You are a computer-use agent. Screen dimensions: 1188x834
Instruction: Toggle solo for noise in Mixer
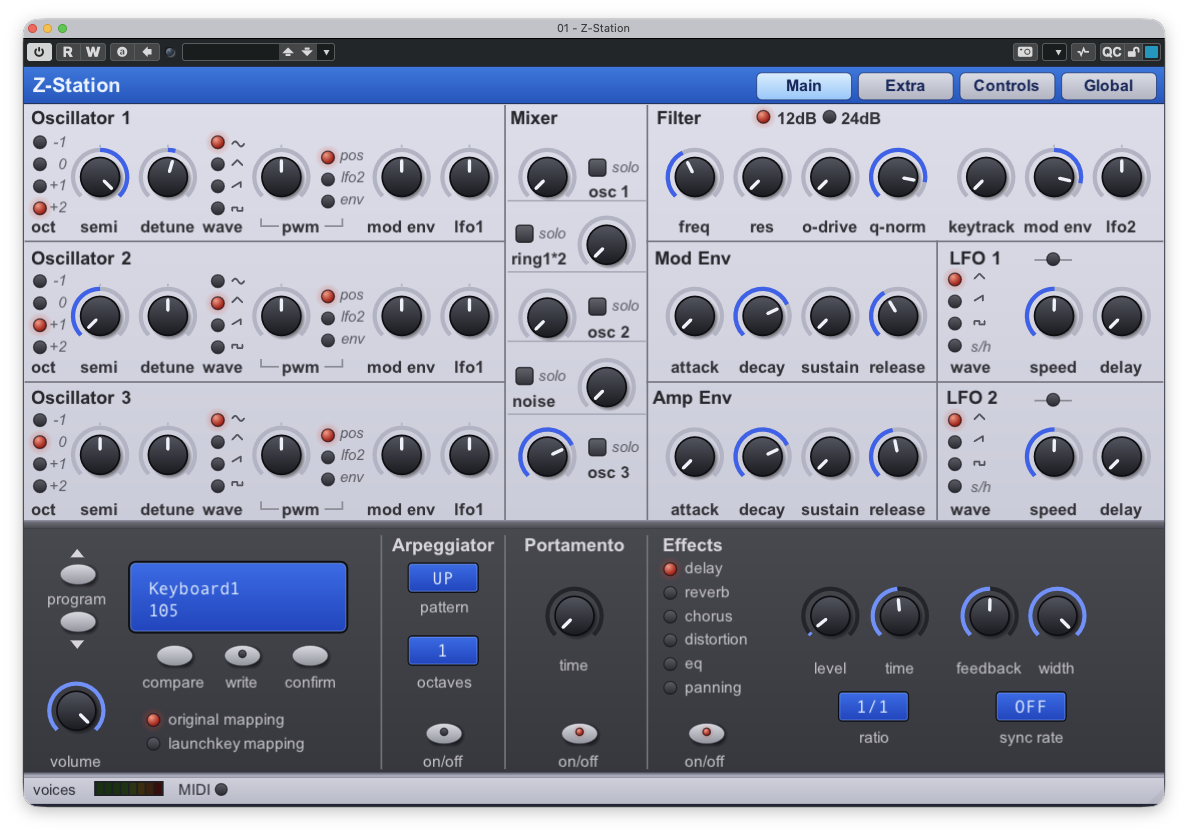[524, 375]
